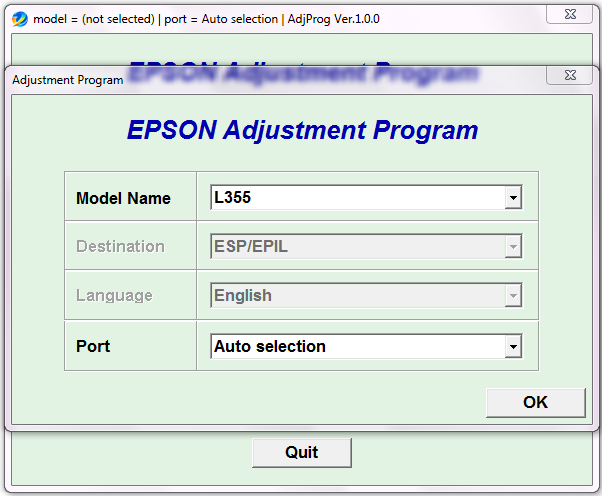Click the disabled Destination dropdown arrow

point(513,246)
